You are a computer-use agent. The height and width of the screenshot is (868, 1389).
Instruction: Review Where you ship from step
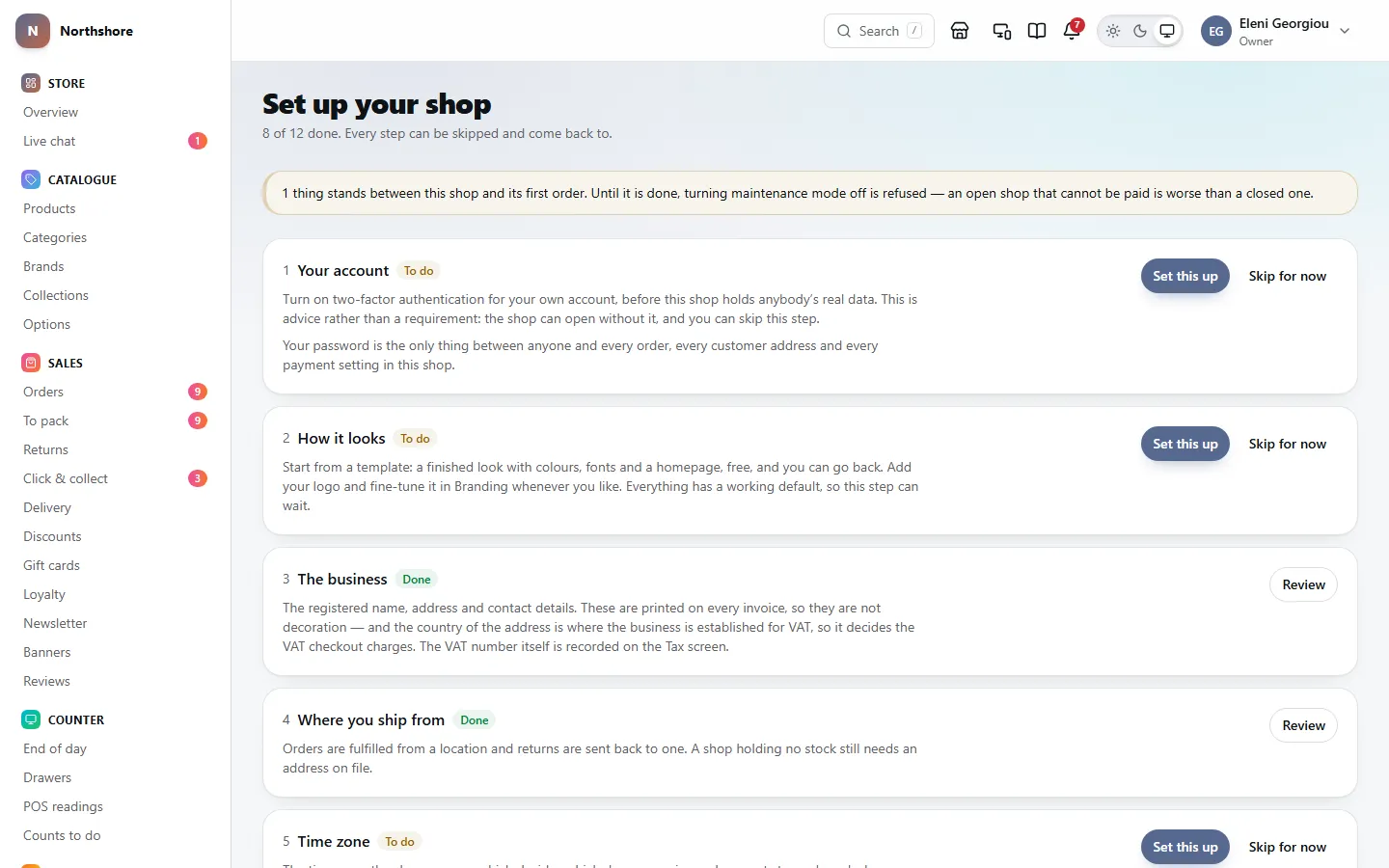coord(1304,725)
